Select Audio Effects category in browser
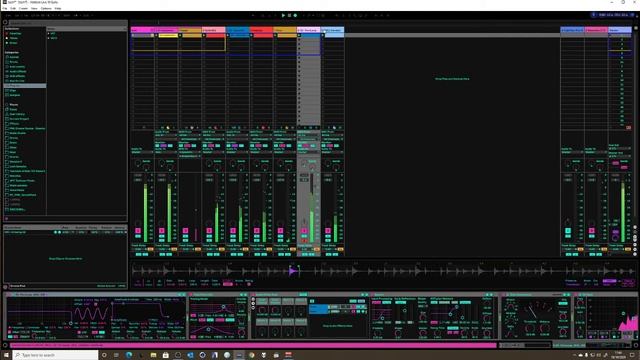The width and height of the screenshot is (640, 360). click(18, 71)
